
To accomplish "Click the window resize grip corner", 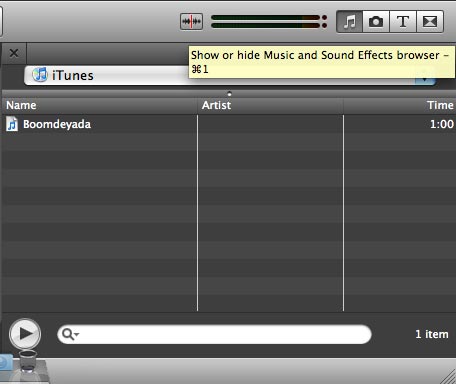I will point(448,377).
